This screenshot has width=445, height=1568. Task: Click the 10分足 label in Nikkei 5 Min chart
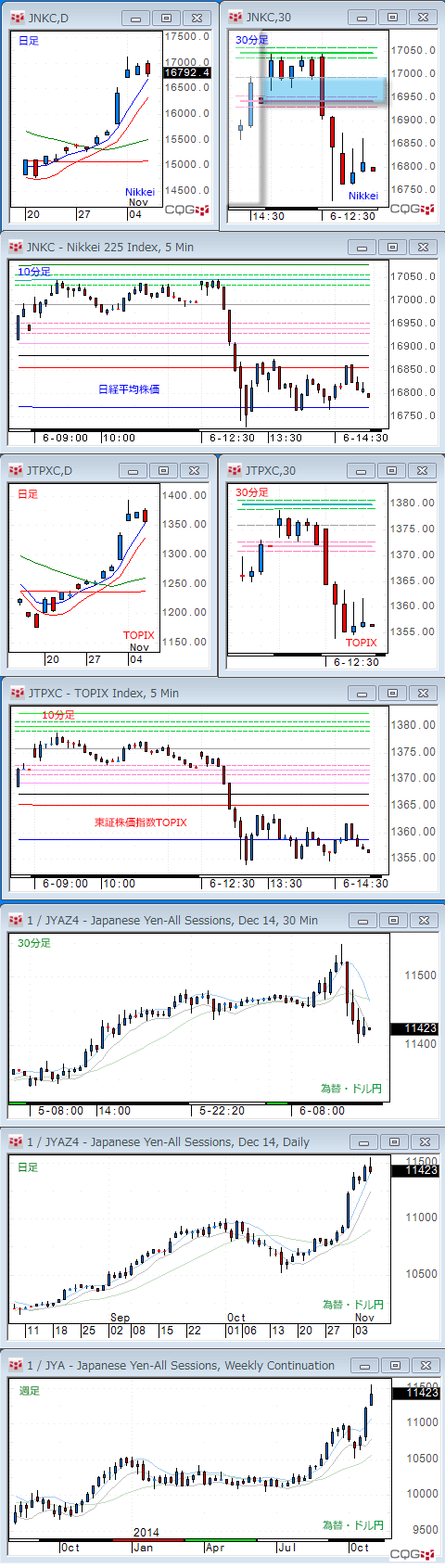[x=34, y=271]
